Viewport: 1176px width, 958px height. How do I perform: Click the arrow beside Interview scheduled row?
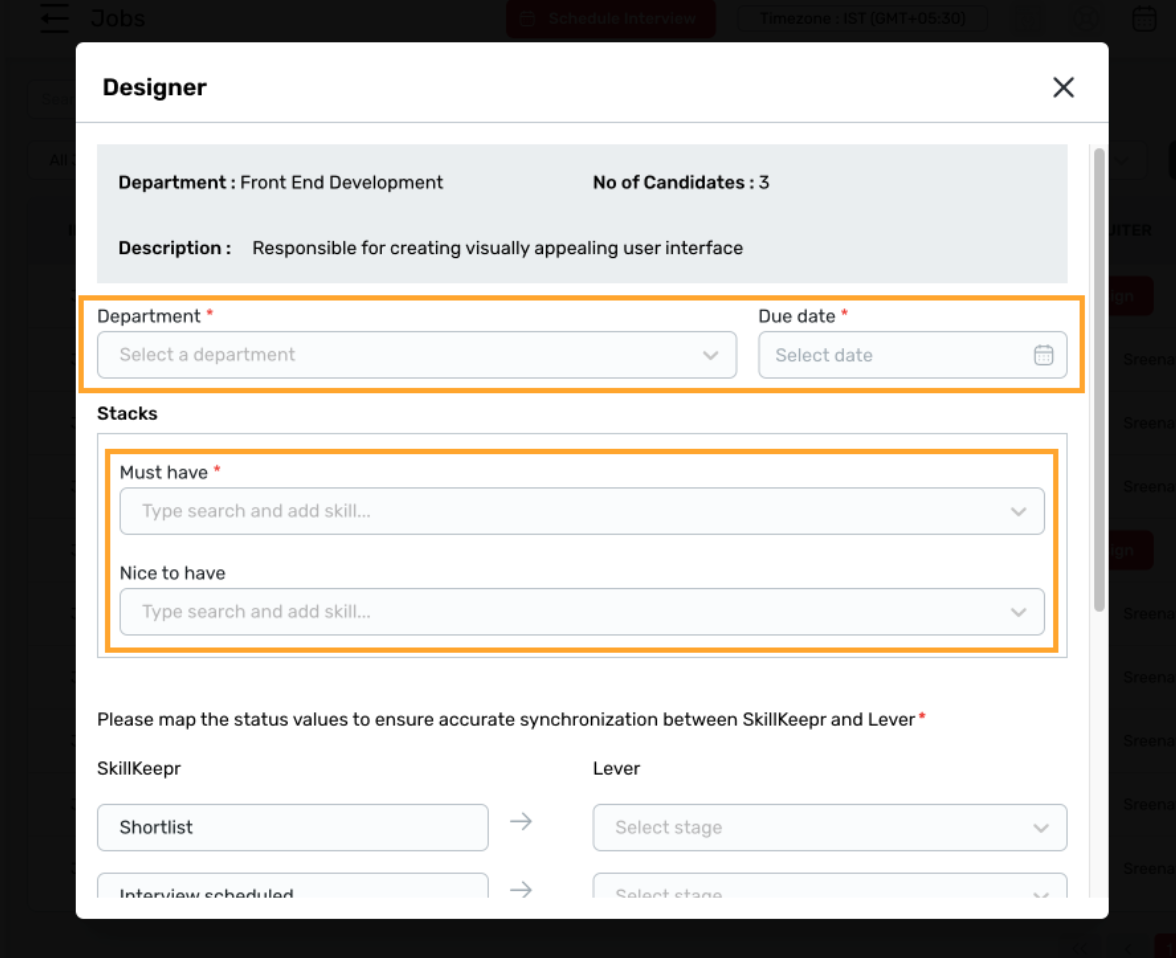[x=520, y=889]
